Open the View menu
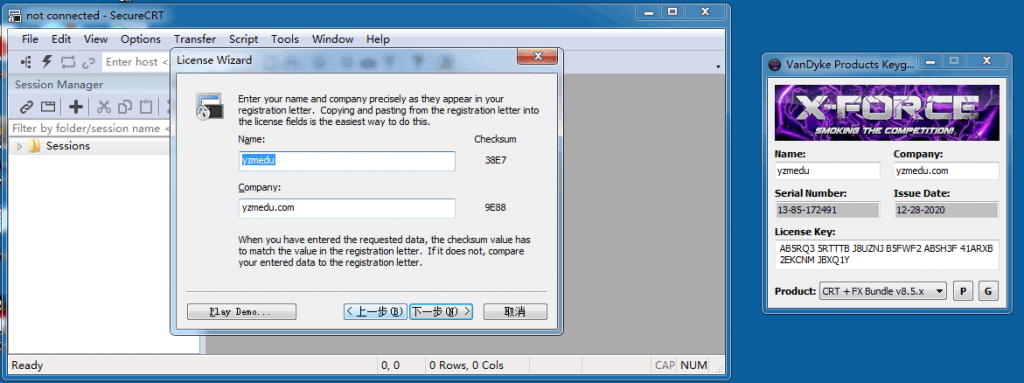 click(x=96, y=39)
